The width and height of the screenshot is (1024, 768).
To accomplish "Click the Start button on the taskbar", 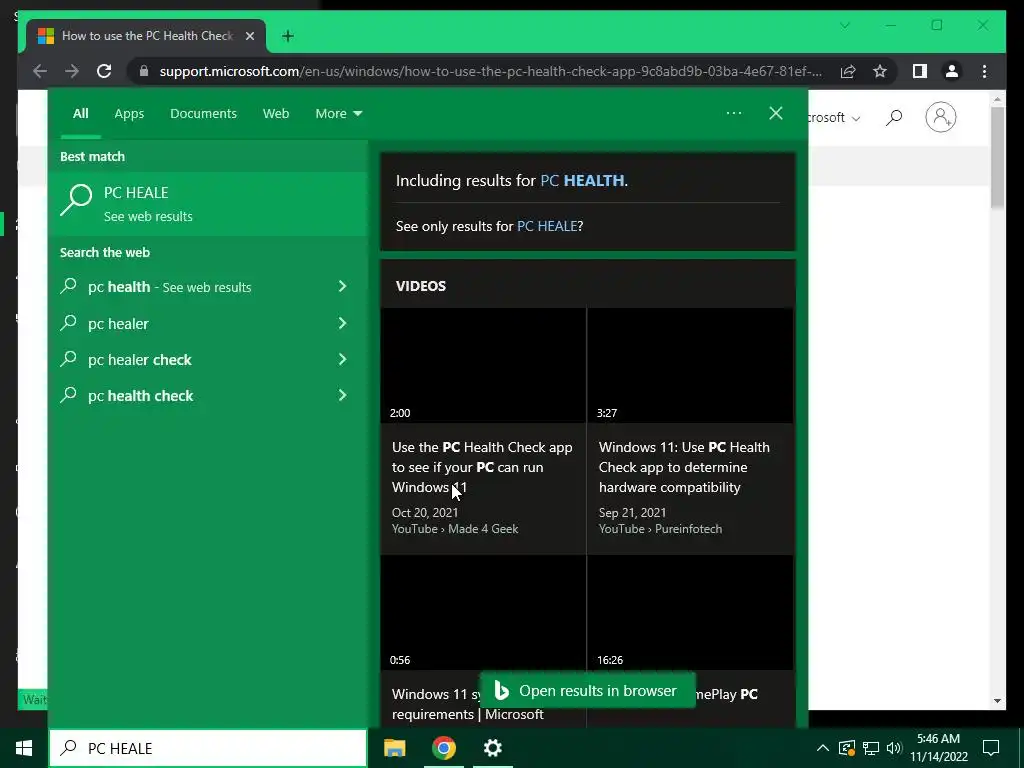I will (24, 748).
